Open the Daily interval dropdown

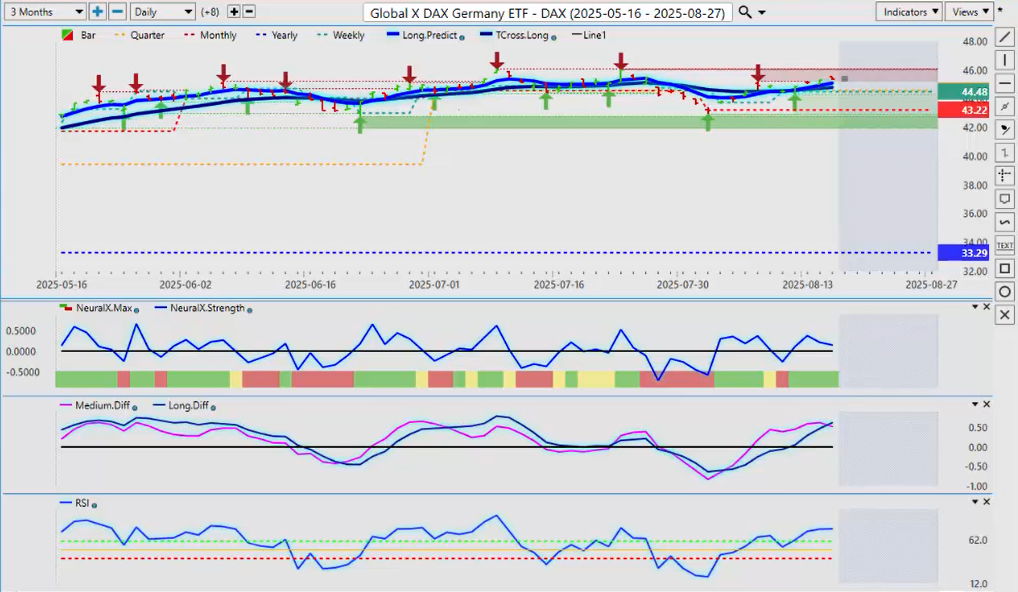(162, 12)
